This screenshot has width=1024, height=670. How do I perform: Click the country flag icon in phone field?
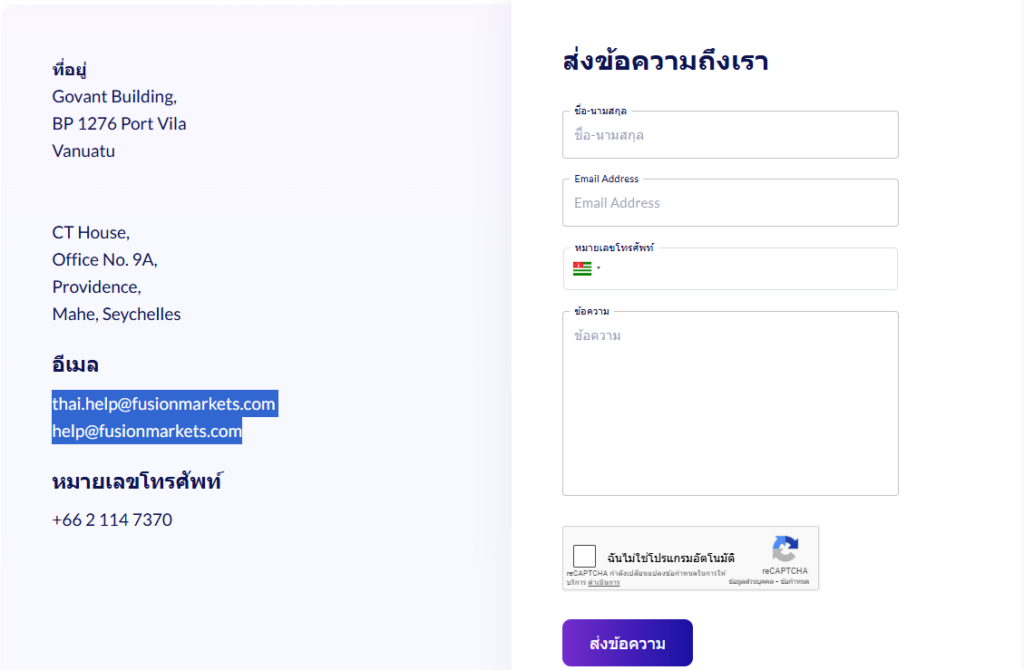pyautogui.click(x=581, y=269)
